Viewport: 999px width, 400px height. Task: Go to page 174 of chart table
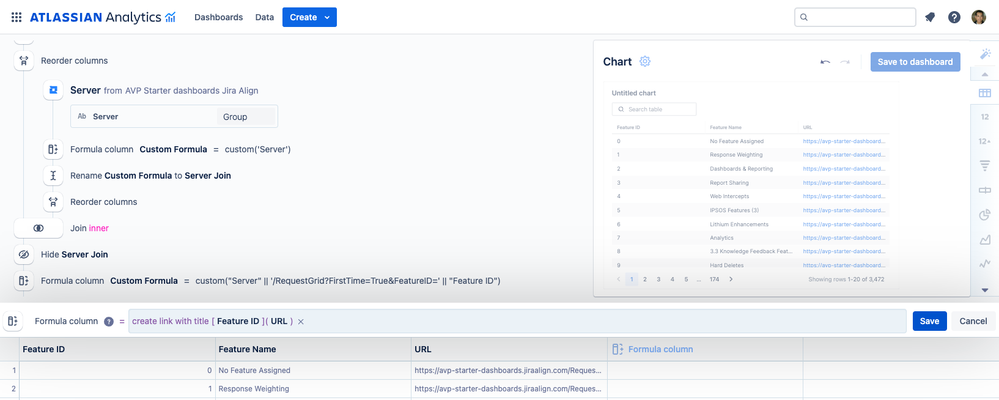[715, 279]
